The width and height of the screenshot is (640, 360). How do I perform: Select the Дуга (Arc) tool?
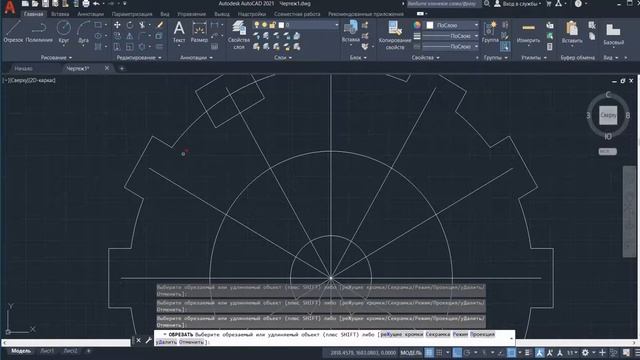[x=83, y=32]
